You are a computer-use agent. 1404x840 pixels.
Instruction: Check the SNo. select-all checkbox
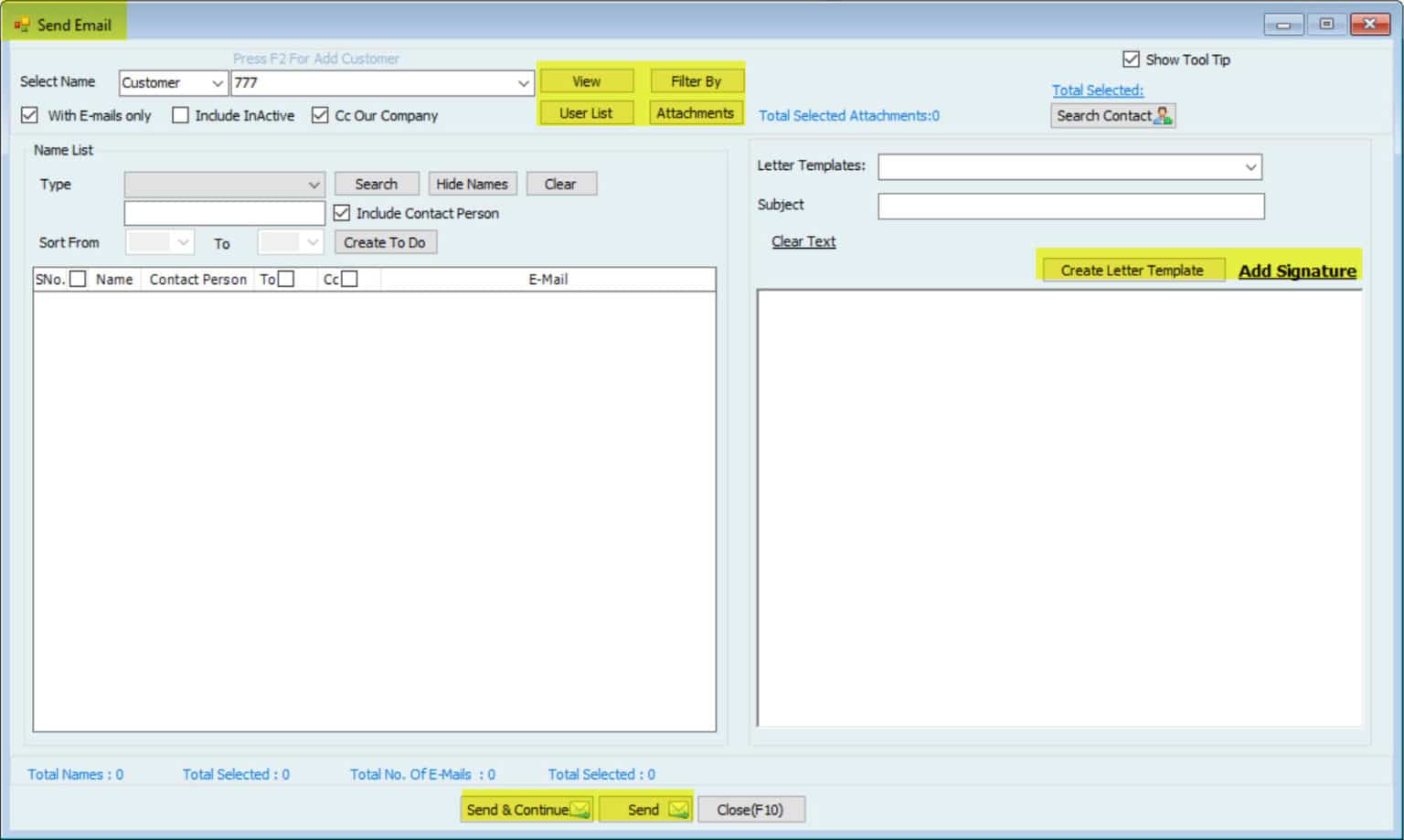78,279
